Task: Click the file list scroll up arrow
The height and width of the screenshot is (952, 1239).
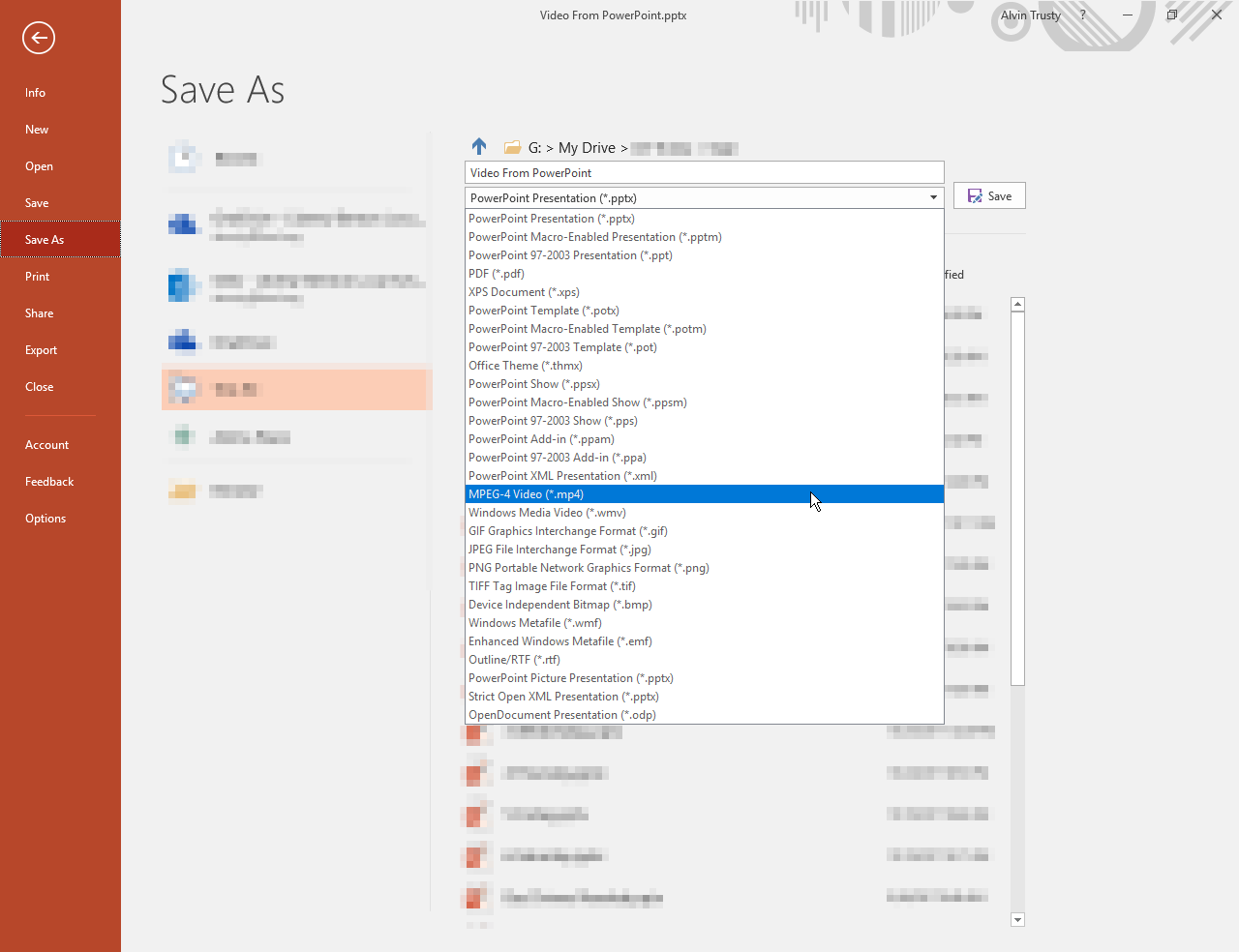Action: click(1017, 305)
